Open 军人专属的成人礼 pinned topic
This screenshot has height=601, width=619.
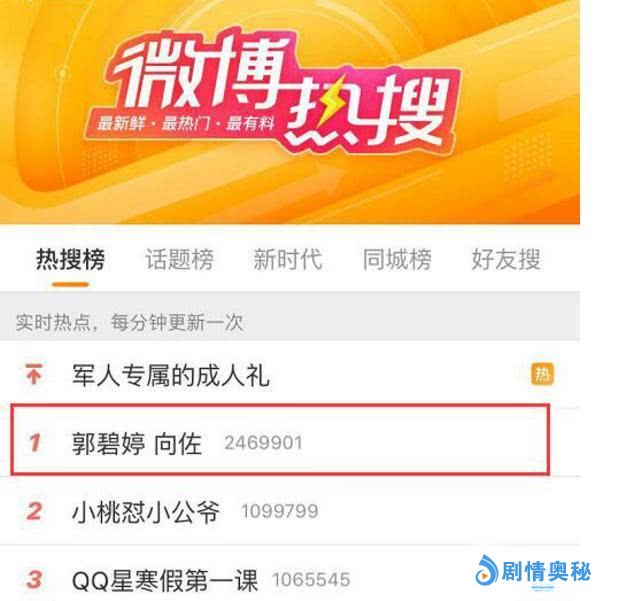[x=171, y=375]
